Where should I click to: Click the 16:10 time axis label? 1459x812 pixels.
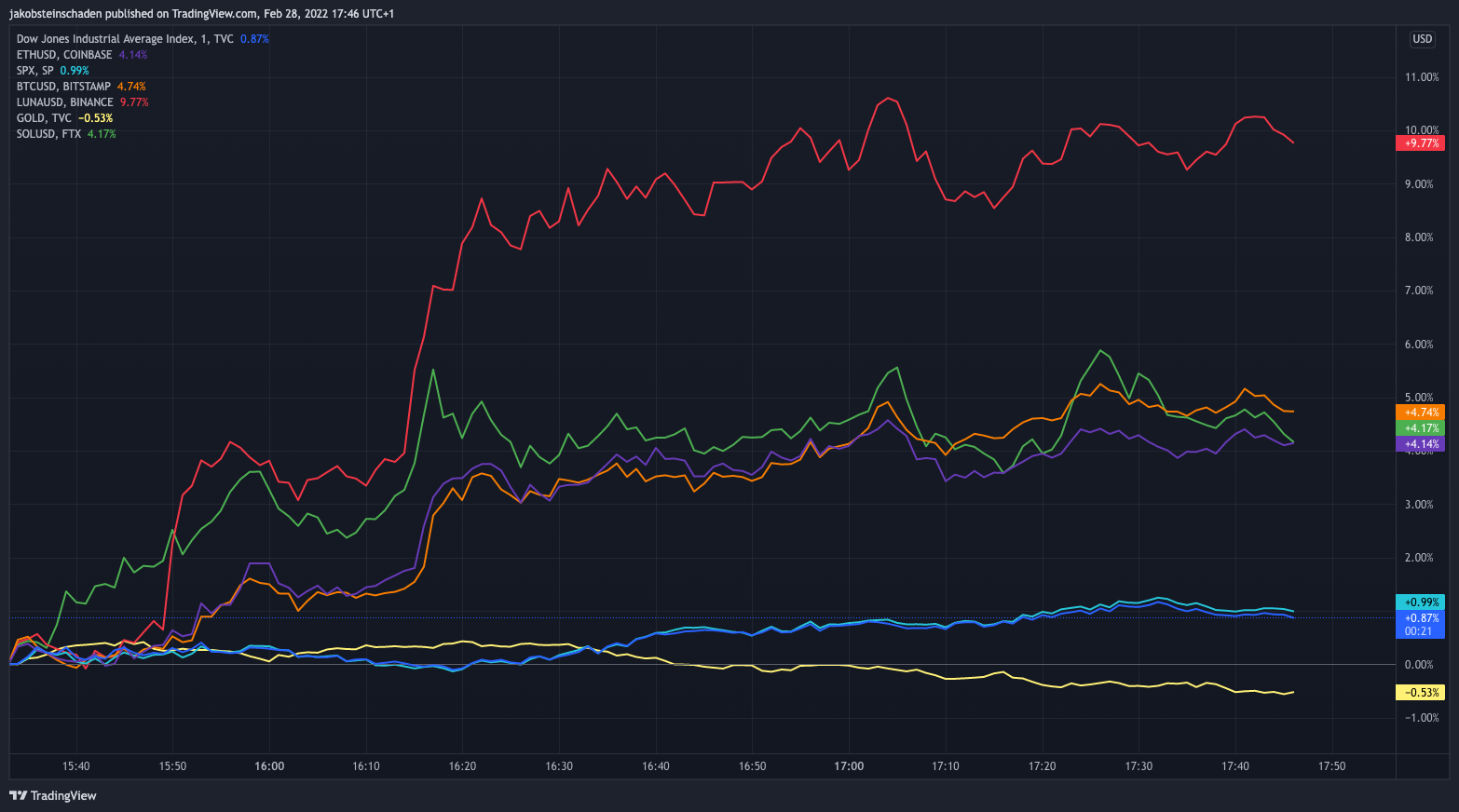(366, 766)
